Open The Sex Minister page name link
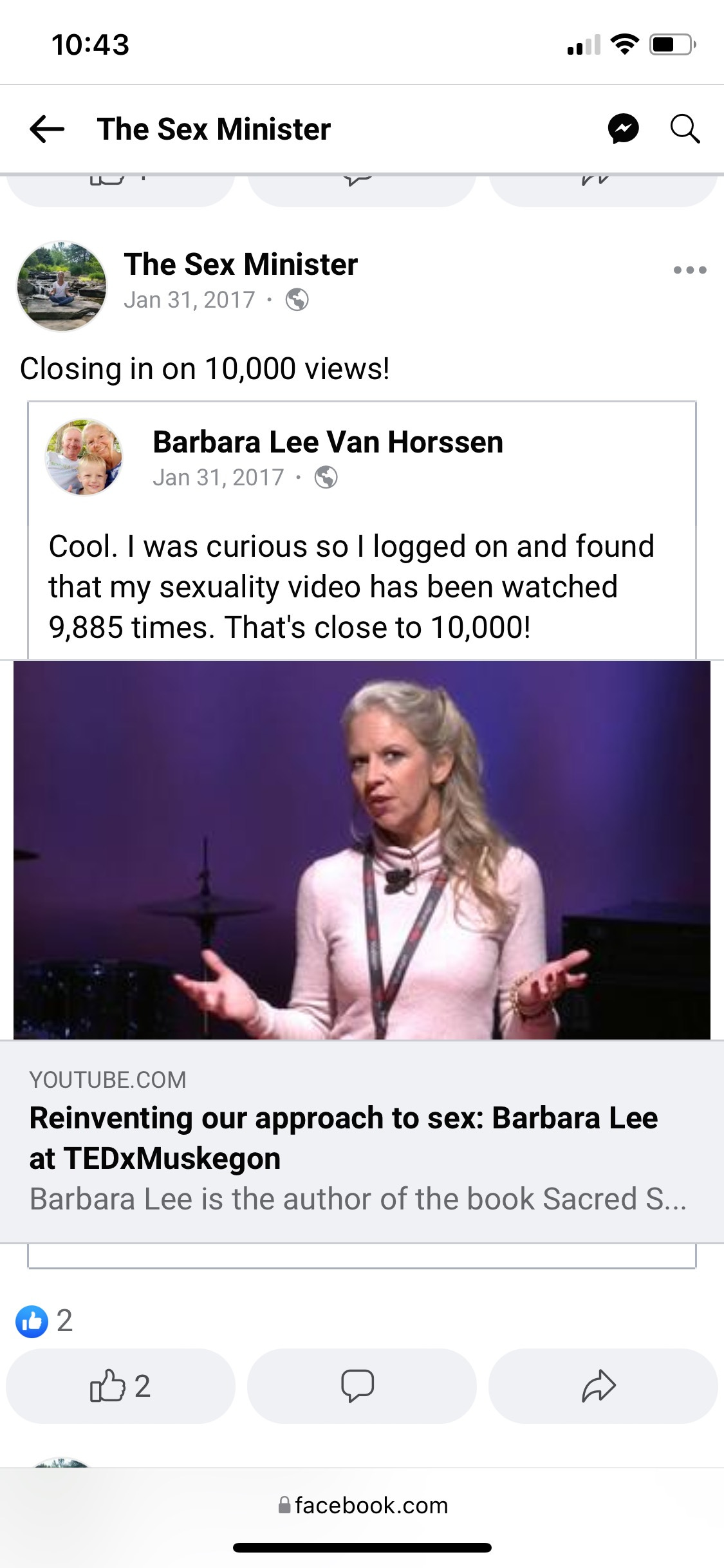Screen dimensions: 724x1568 tap(241, 265)
